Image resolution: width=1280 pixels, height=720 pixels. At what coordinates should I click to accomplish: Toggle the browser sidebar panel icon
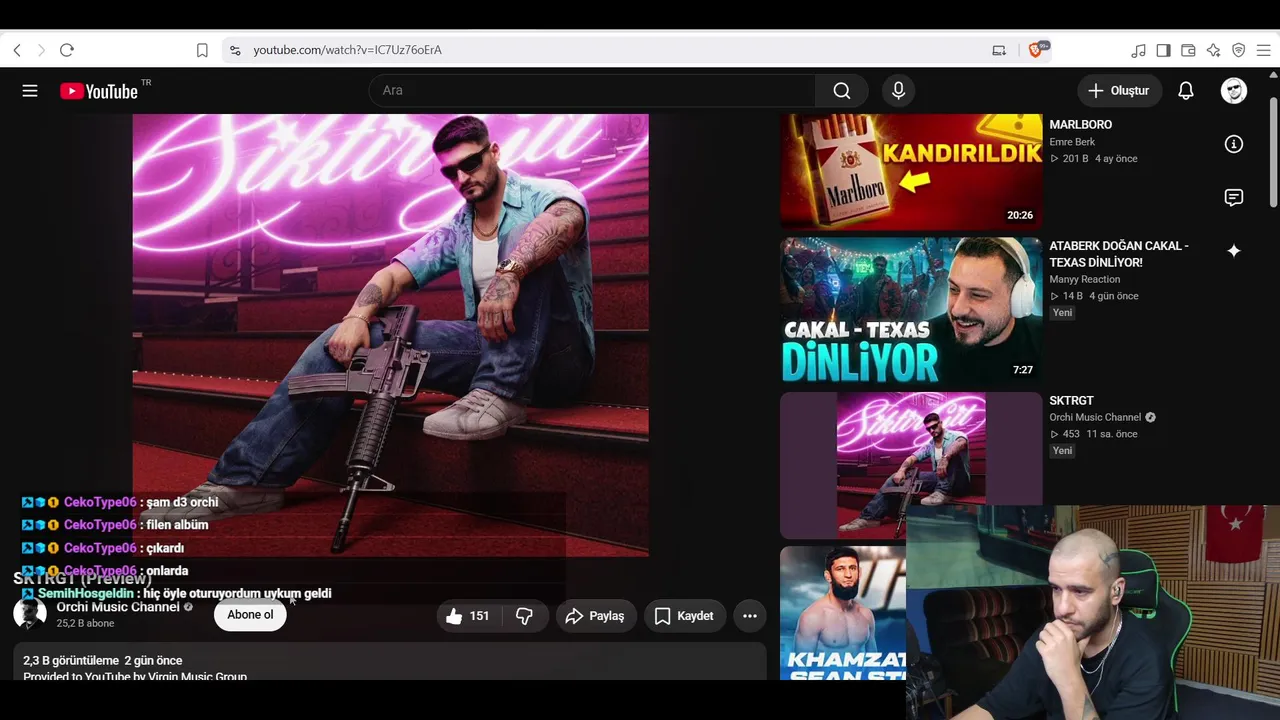(x=1163, y=50)
